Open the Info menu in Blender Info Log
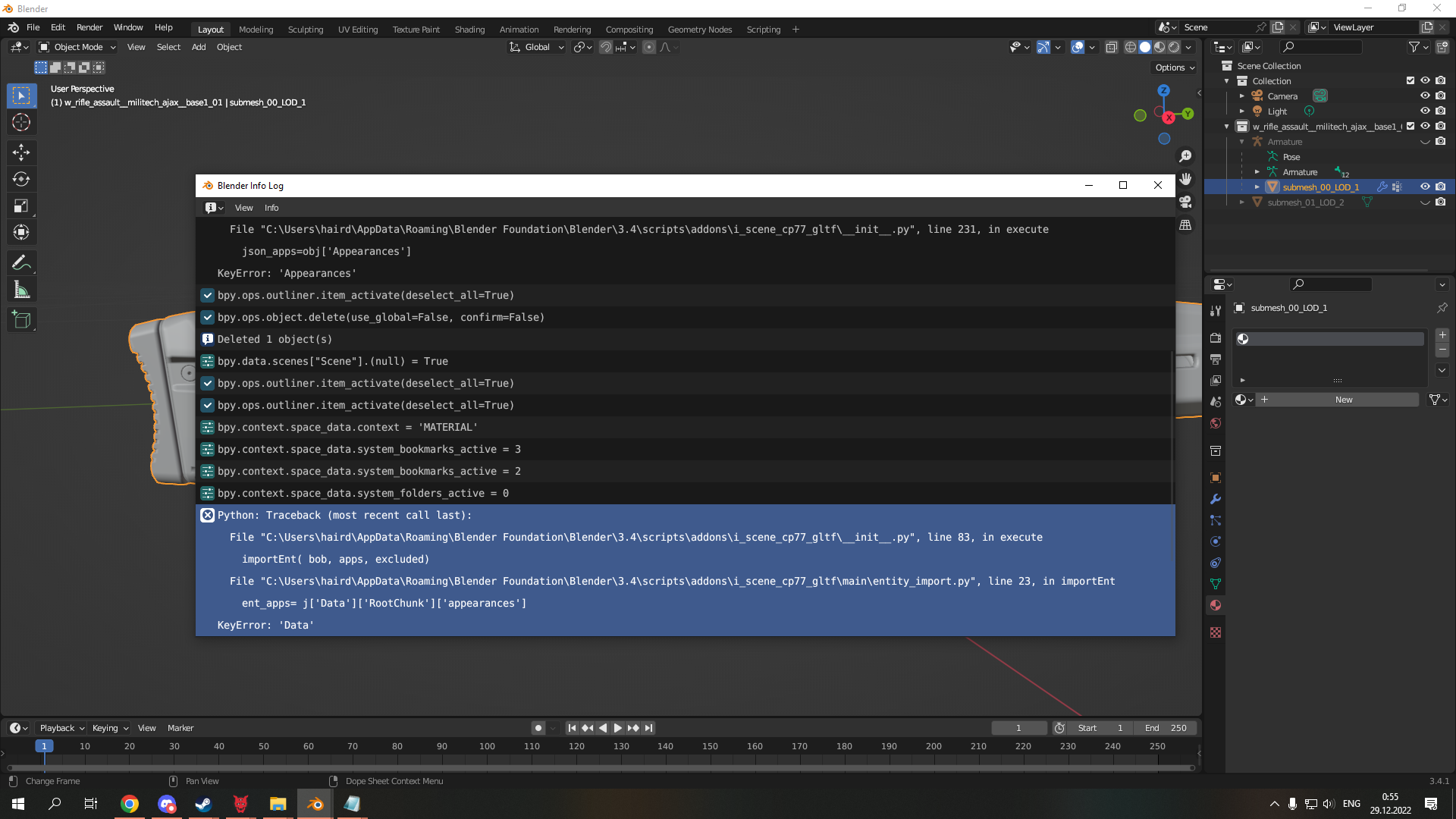The width and height of the screenshot is (1456, 819). point(271,207)
